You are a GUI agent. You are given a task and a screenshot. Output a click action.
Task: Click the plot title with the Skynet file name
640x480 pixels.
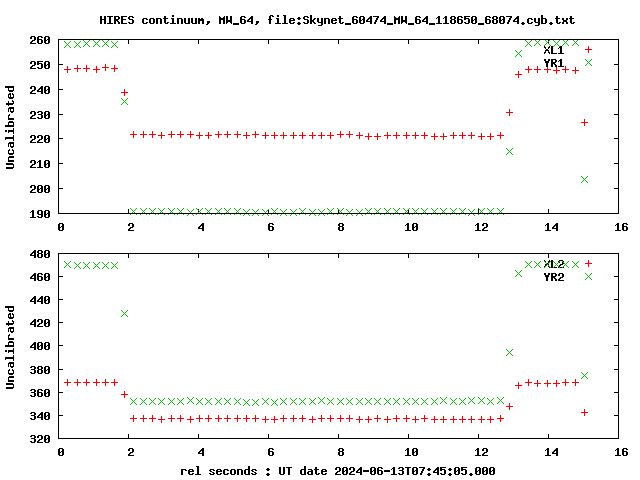coord(337,20)
